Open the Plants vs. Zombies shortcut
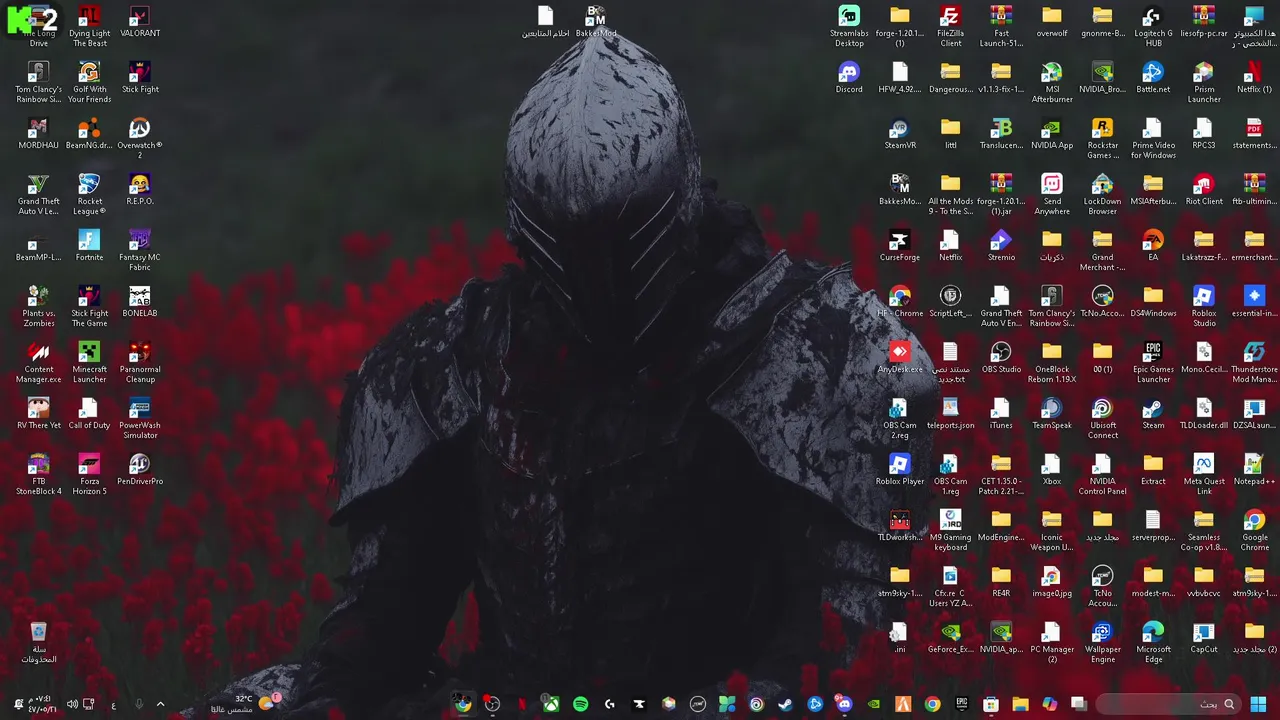Image resolution: width=1280 pixels, height=720 pixels. click(38, 307)
